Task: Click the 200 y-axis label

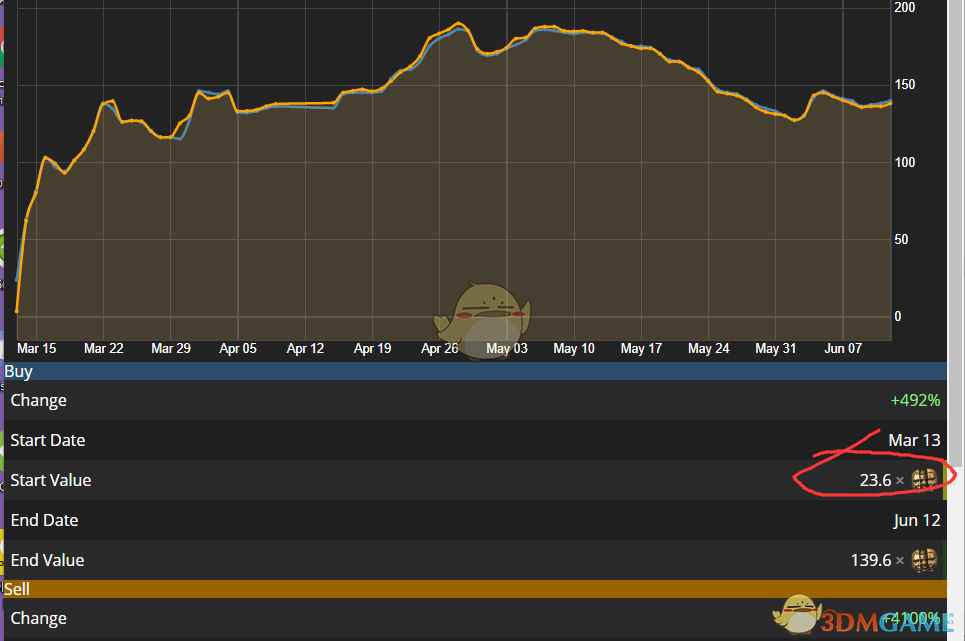Action: click(x=904, y=8)
